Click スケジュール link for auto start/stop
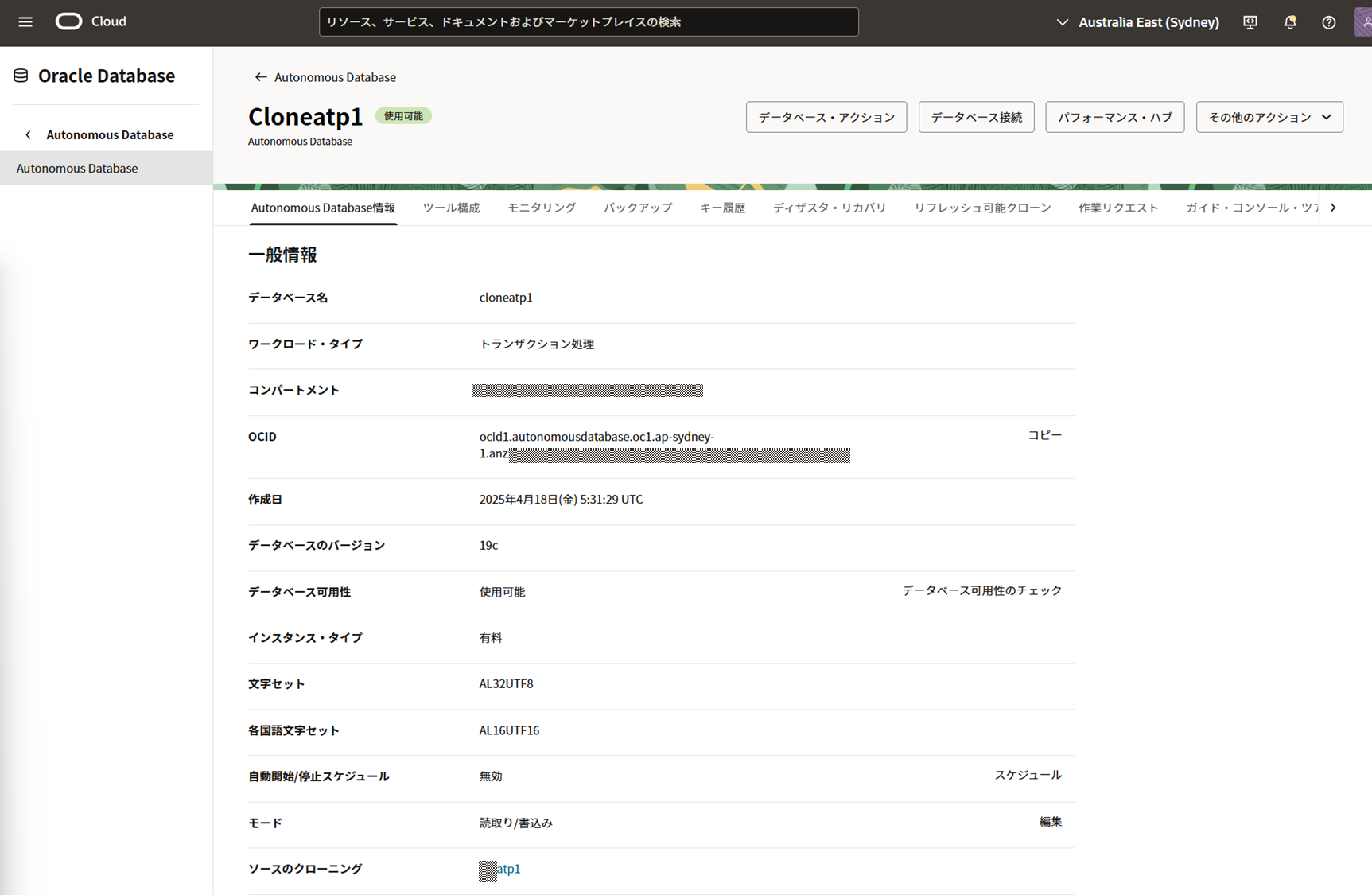The height and width of the screenshot is (895, 1372). click(x=1028, y=775)
